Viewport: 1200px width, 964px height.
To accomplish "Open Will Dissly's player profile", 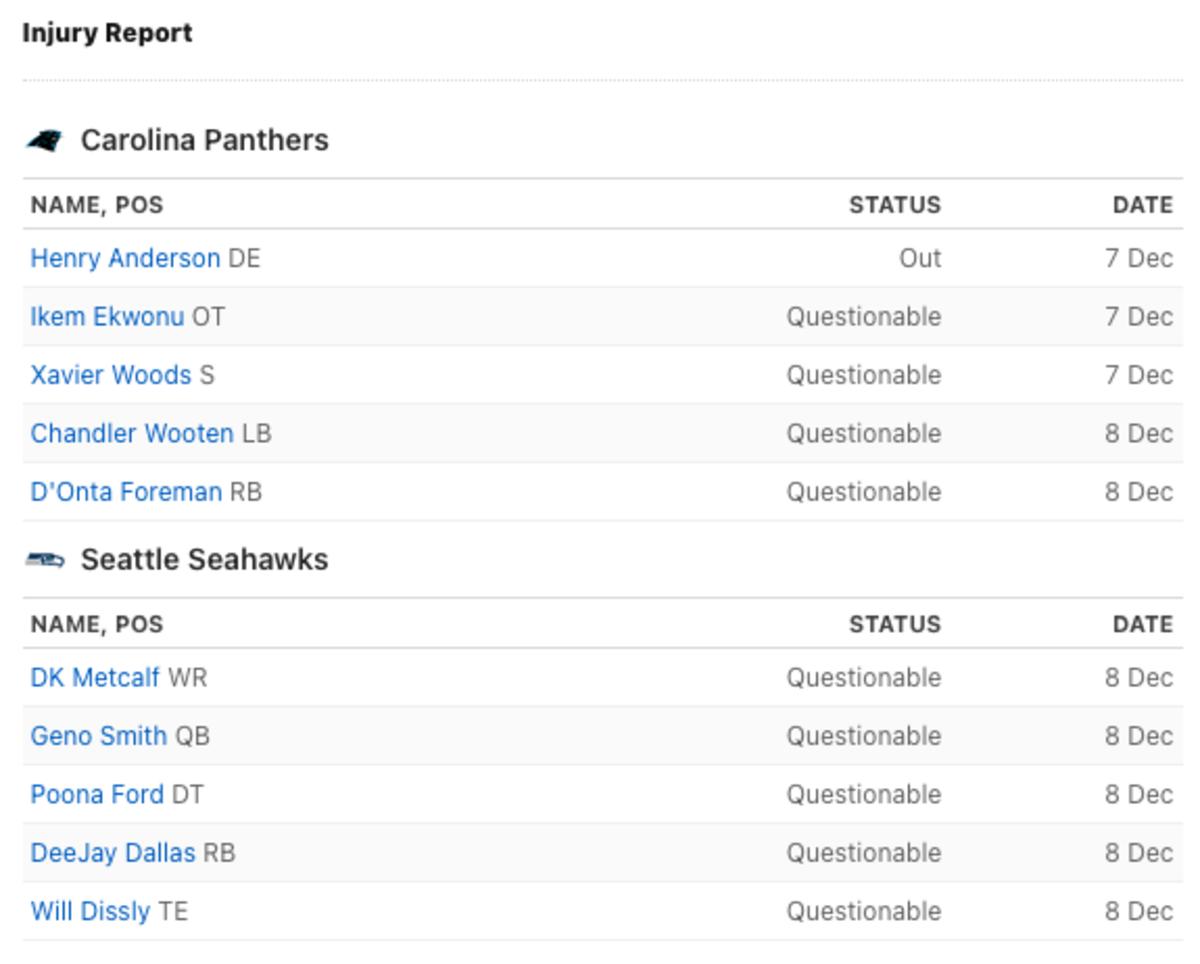I will click(90, 912).
